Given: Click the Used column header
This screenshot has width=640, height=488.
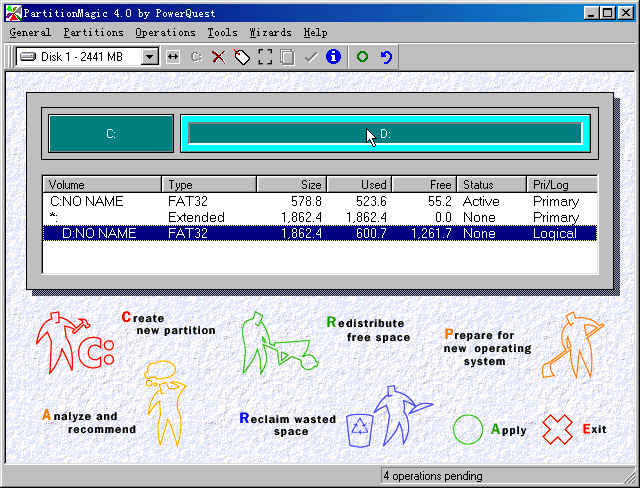Looking at the screenshot, I should (x=359, y=185).
